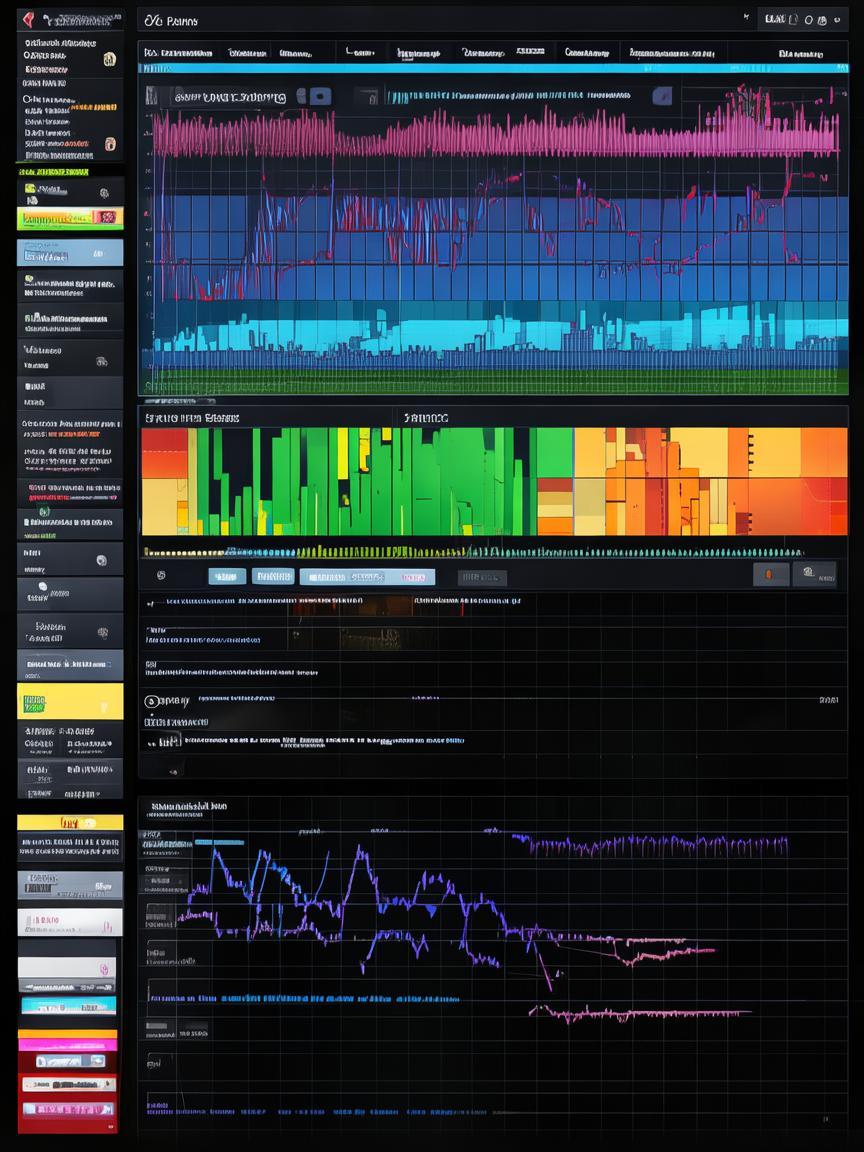Select the far-right tab in the top tab row
The width and height of the screenshot is (864, 1152).
point(801,52)
